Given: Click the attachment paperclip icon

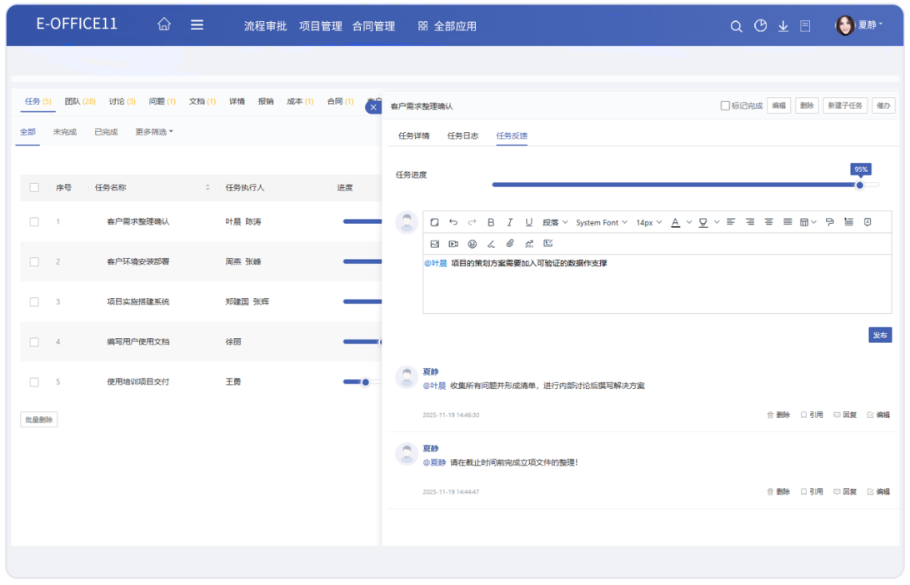Looking at the screenshot, I should [509, 243].
